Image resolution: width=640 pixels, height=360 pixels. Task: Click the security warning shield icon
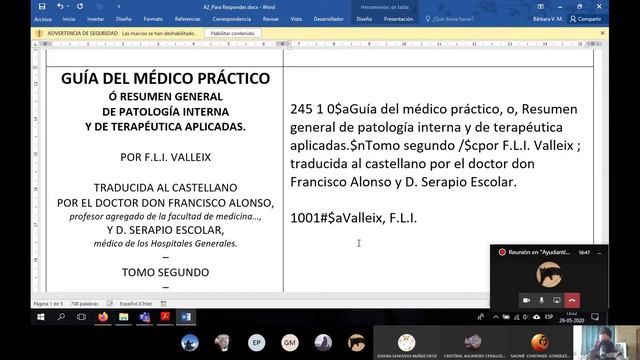pos(39,33)
